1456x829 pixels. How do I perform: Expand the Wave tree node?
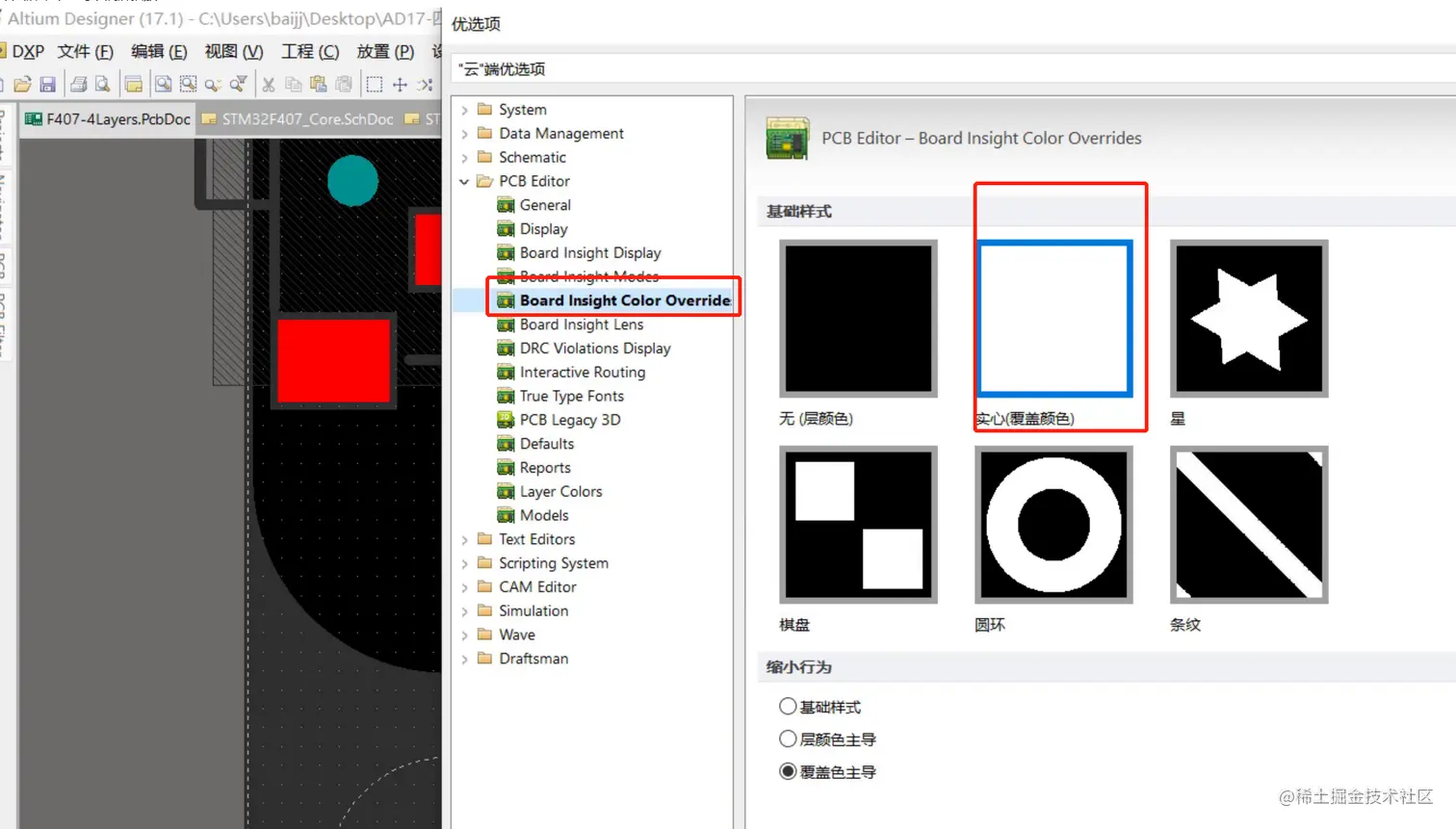click(465, 635)
